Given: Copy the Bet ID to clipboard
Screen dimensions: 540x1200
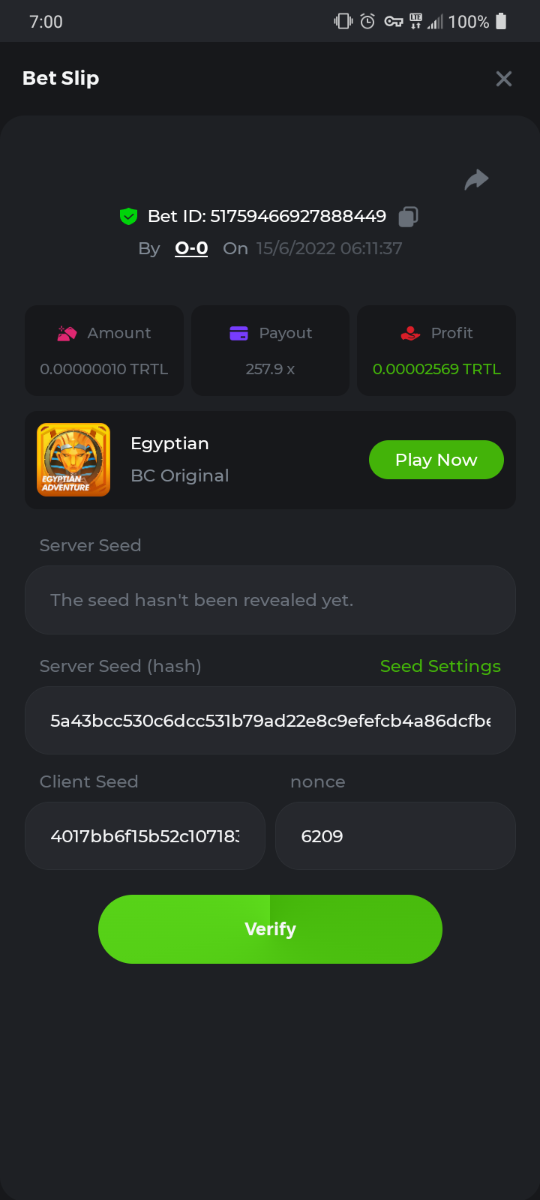Looking at the screenshot, I should tap(408, 216).
